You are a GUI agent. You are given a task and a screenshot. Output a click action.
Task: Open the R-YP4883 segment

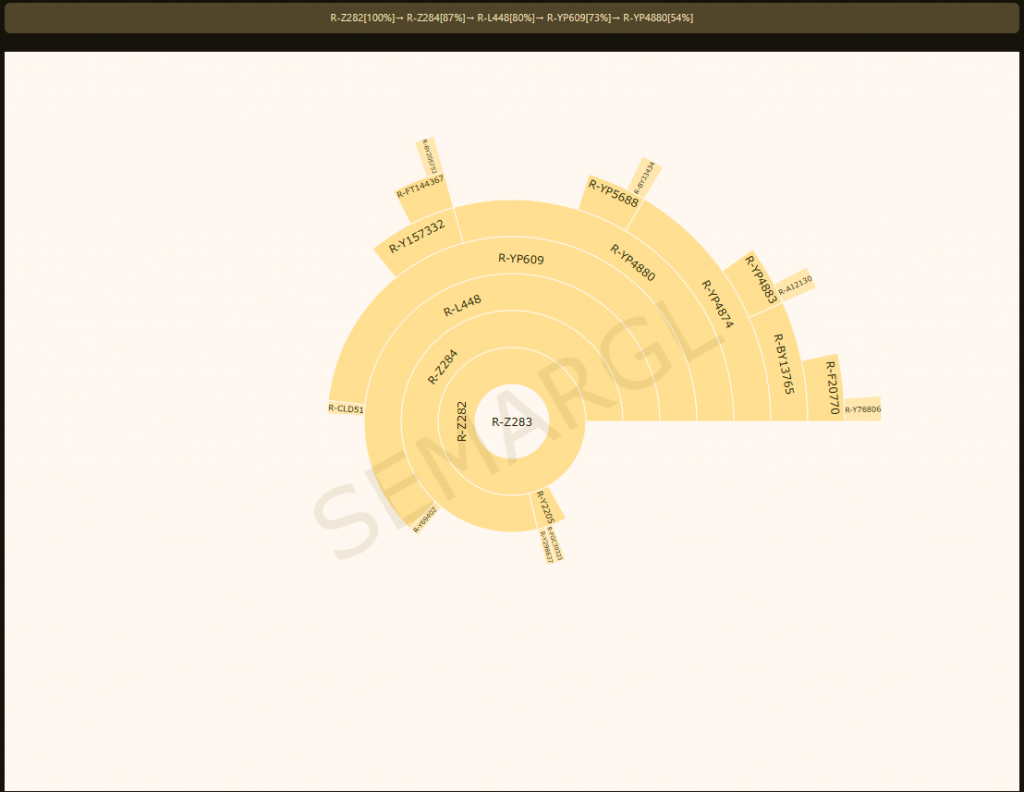(x=759, y=279)
